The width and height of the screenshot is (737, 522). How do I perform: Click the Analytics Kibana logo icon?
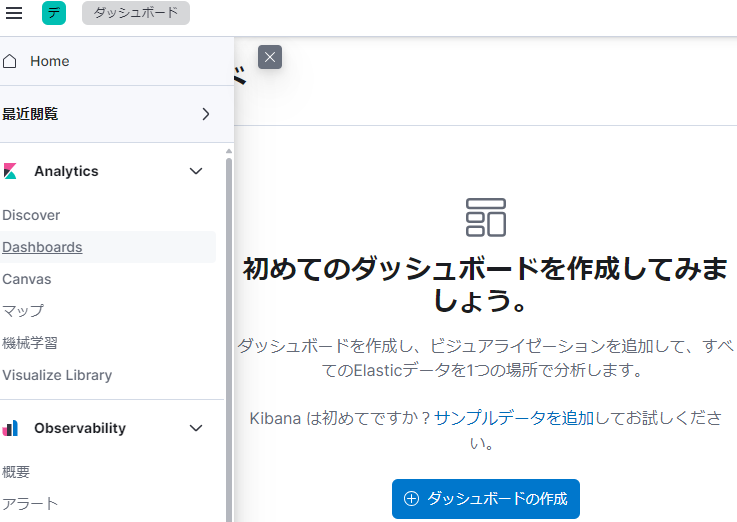(10, 171)
